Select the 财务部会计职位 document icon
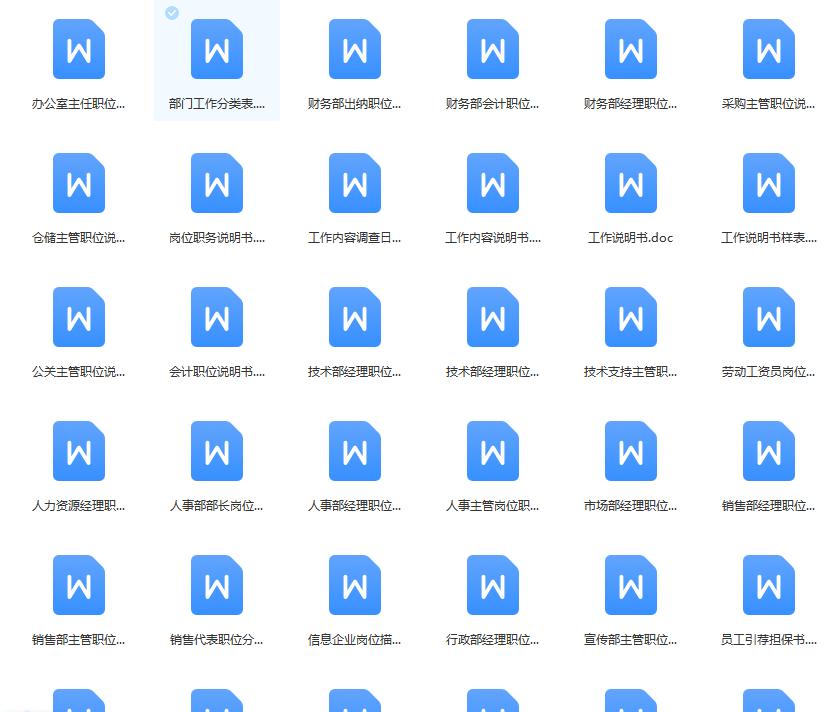826x712 pixels. coord(493,49)
